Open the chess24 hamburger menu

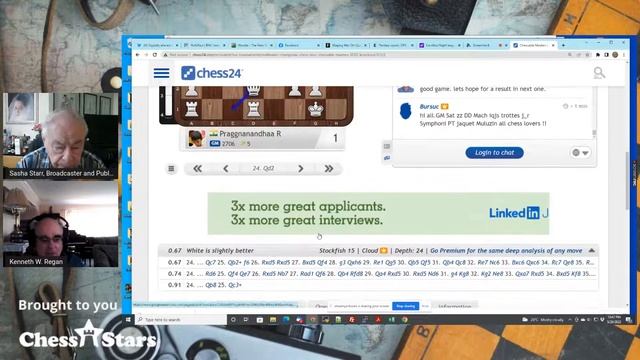click(x=161, y=73)
